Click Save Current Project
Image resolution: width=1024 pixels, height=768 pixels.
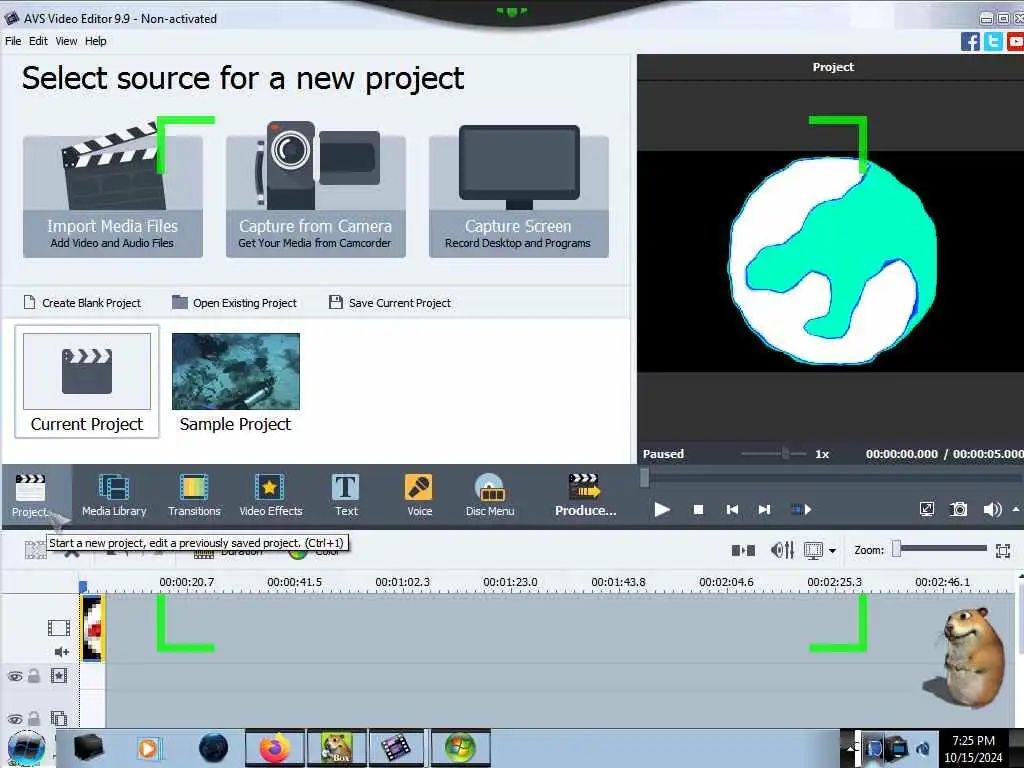tap(390, 303)
